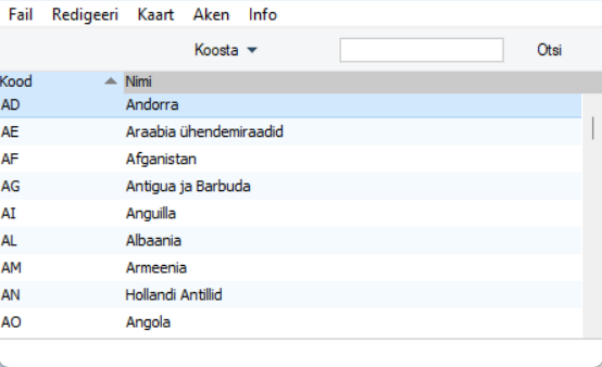
Task: Click the Otsi search button
Action: coord(549,50)
